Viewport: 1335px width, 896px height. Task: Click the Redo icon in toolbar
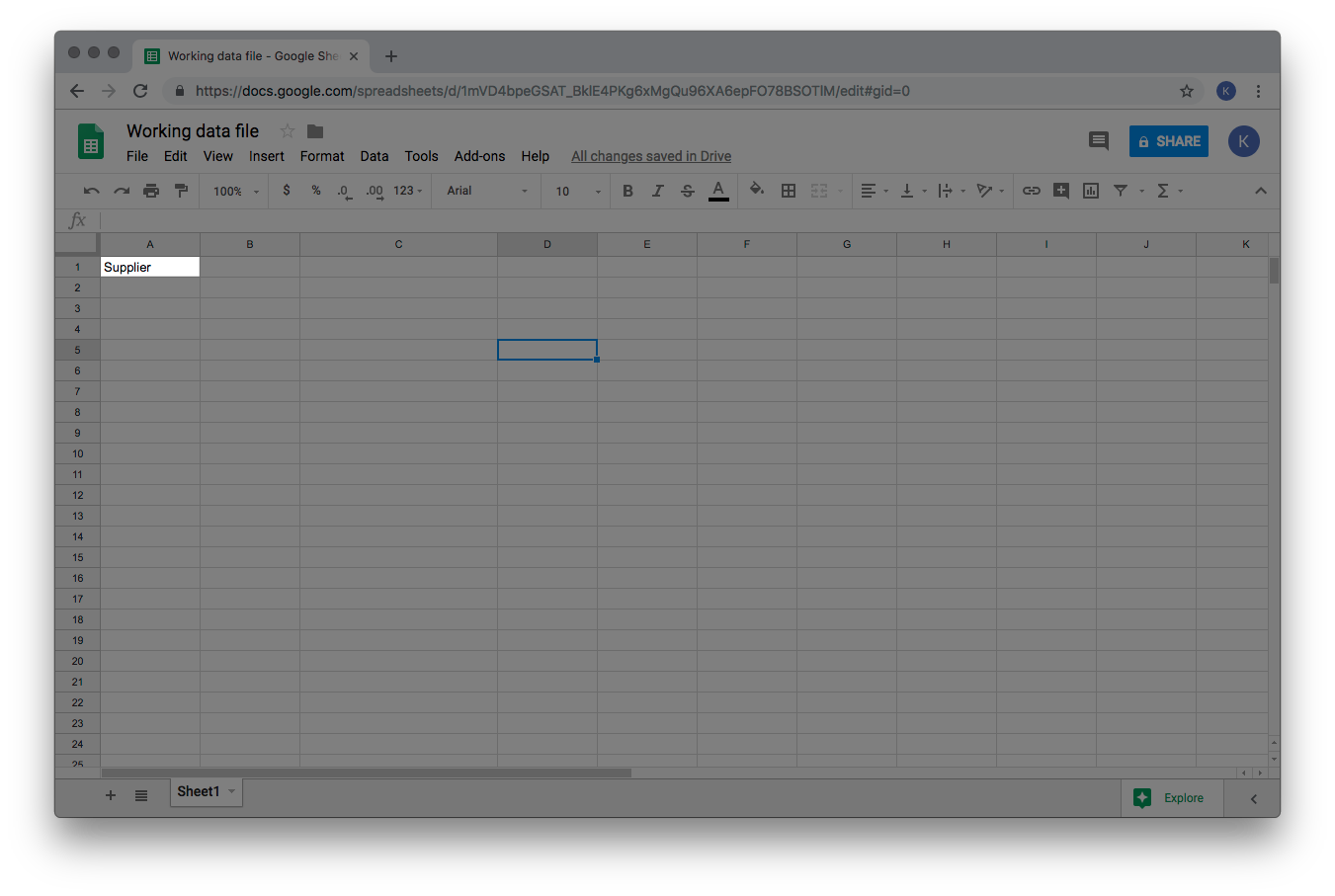(122, 191)
